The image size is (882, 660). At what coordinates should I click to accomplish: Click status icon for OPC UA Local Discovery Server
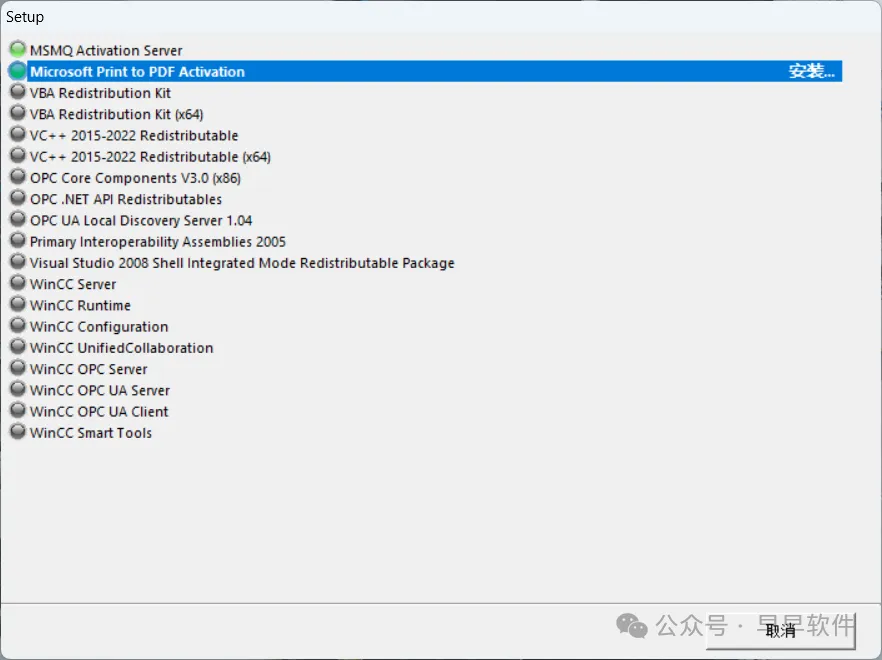18,219
